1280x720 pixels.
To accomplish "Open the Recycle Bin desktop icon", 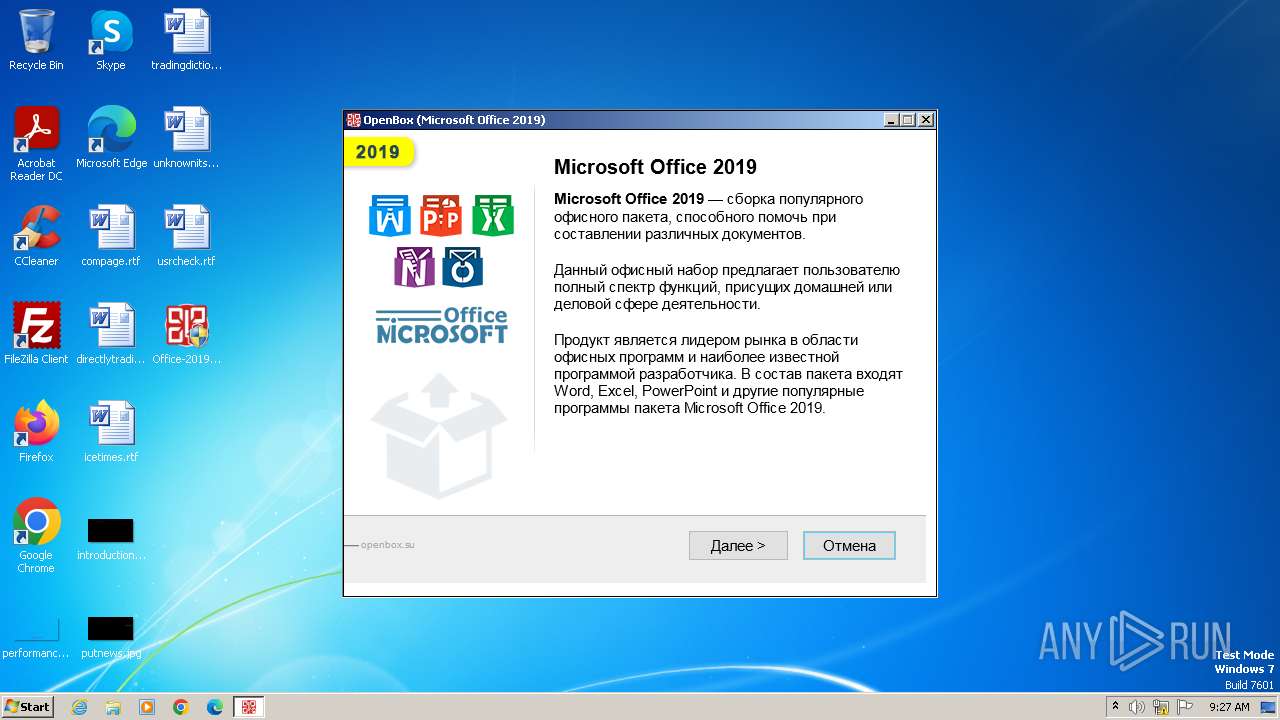I will point(36,40).
